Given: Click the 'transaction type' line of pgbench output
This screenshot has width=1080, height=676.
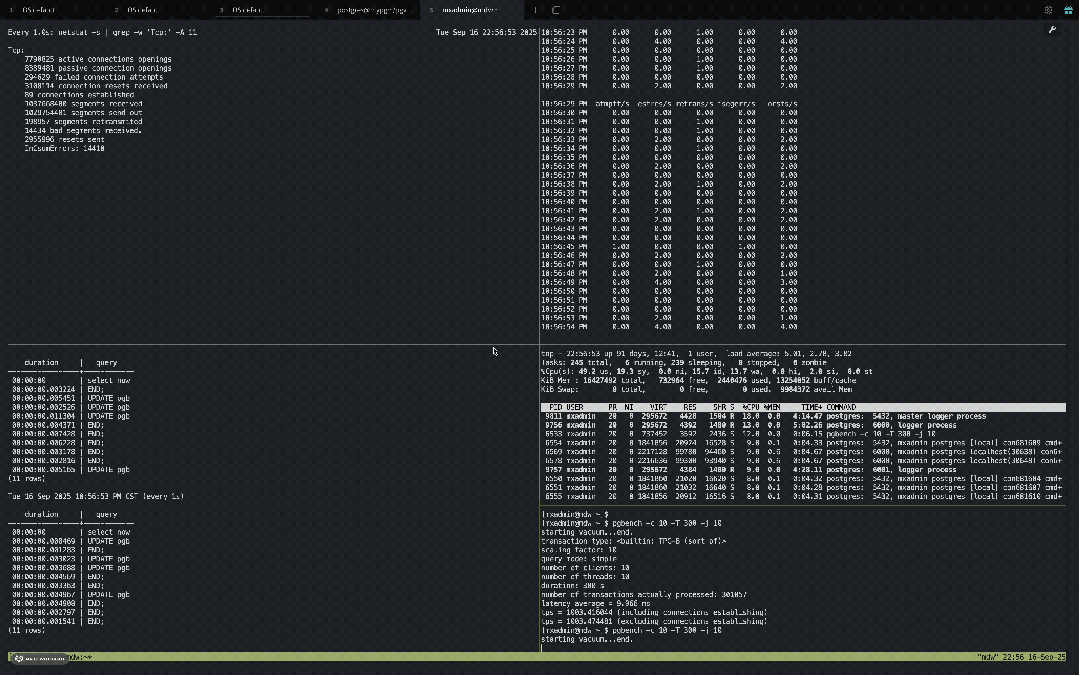Looking at the screenshot, I should click(x=634, y=541).
